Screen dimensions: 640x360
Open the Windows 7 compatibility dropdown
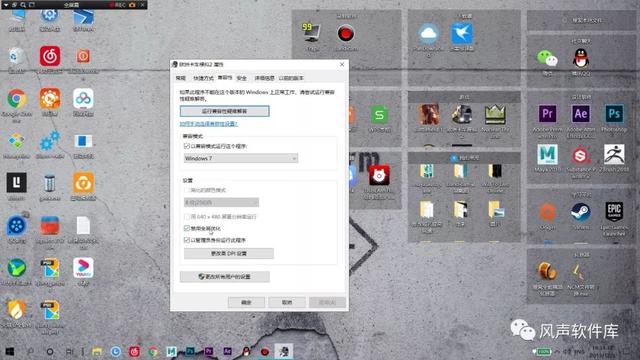pos(241,158)
